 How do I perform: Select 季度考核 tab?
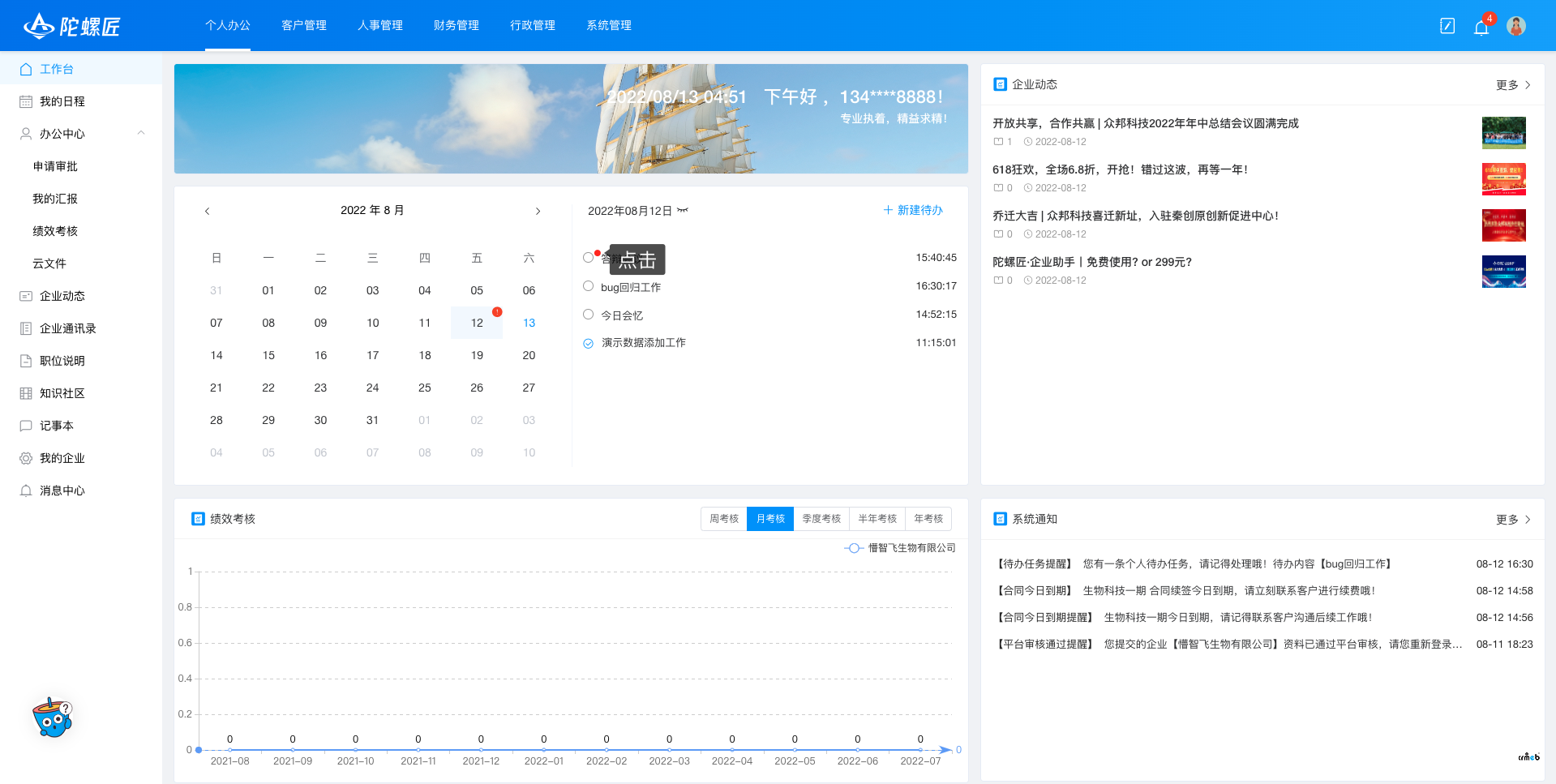[x=821, y=519]
